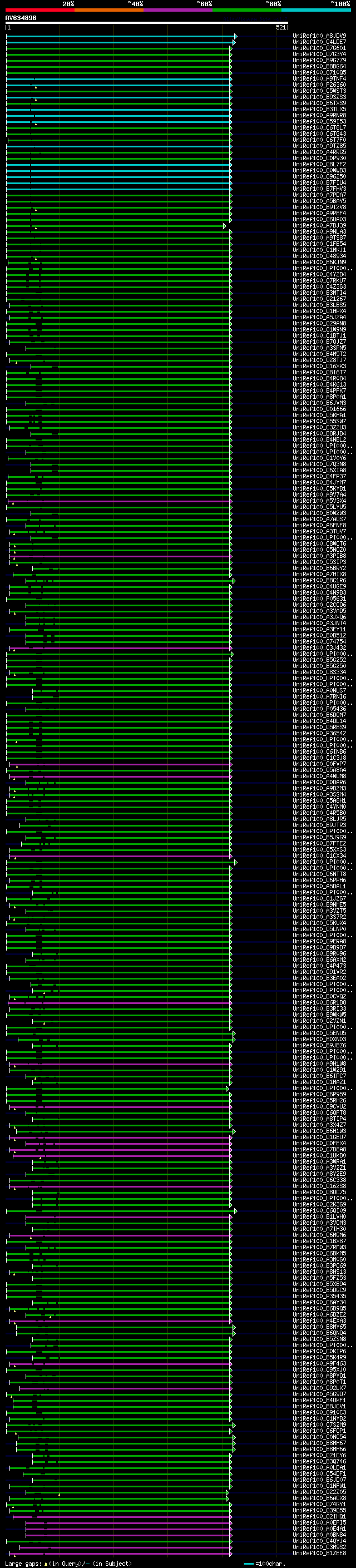Click UniRef100_B8C1R6 hit name

click(x=319, y=580)
